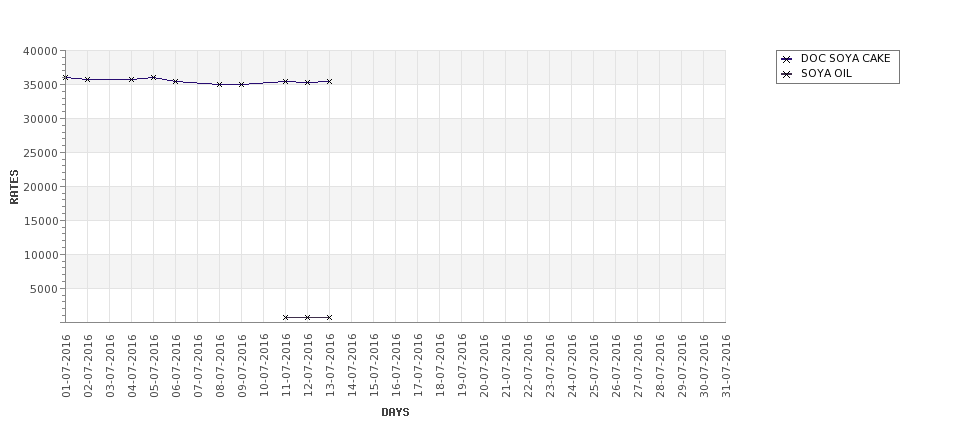
Task: Select DOC SOYA CAKE point on 12-07-2016
Action: coord(307,83)
